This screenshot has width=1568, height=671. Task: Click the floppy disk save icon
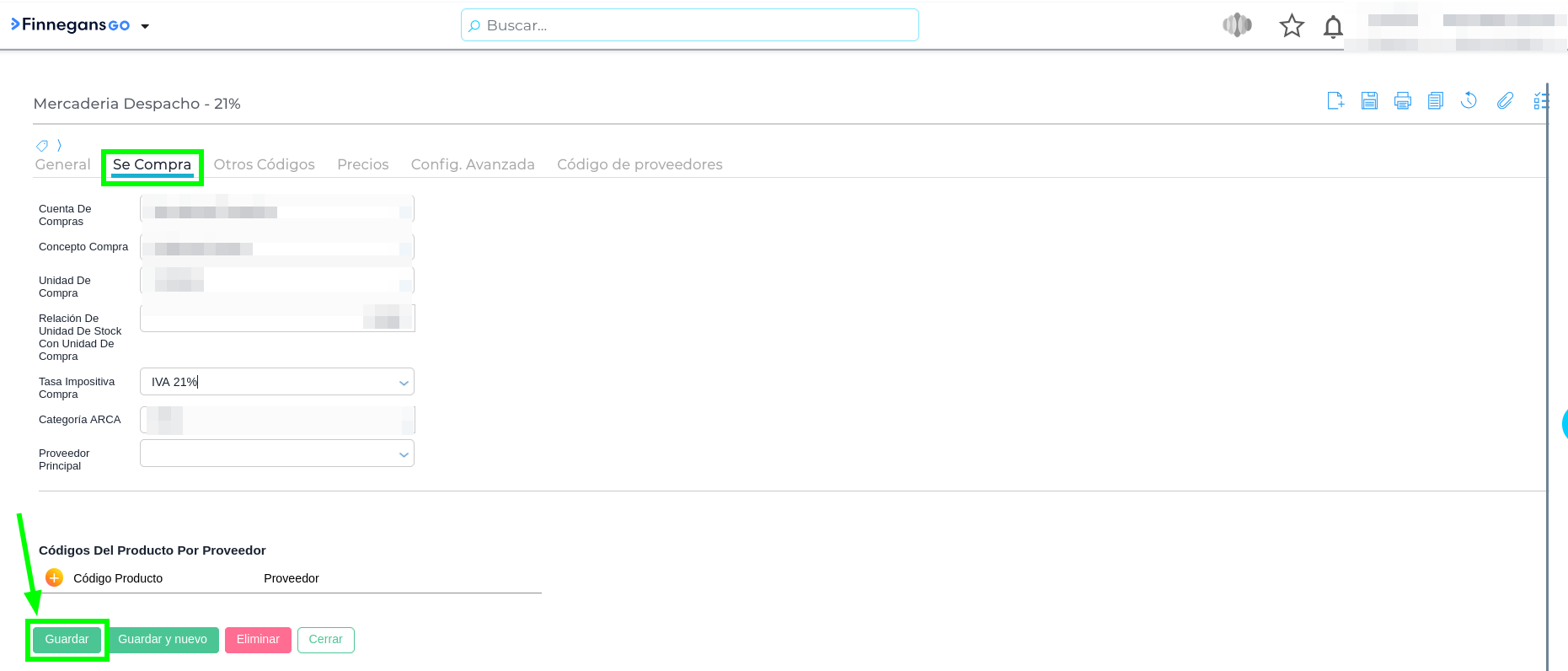coord(1369,101)
